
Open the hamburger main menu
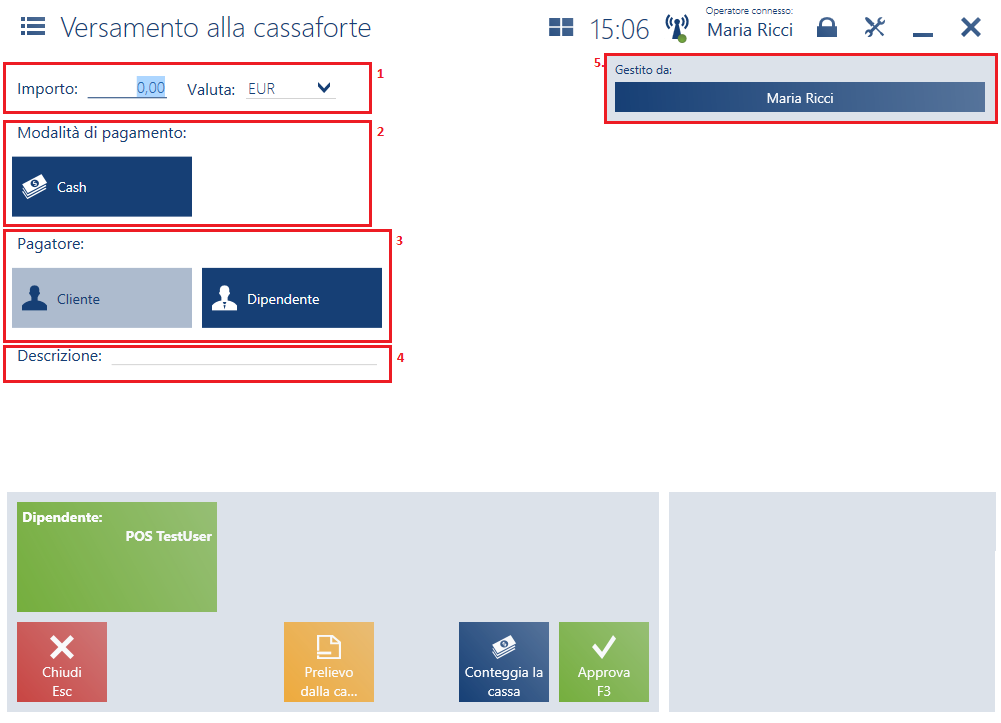33,27
